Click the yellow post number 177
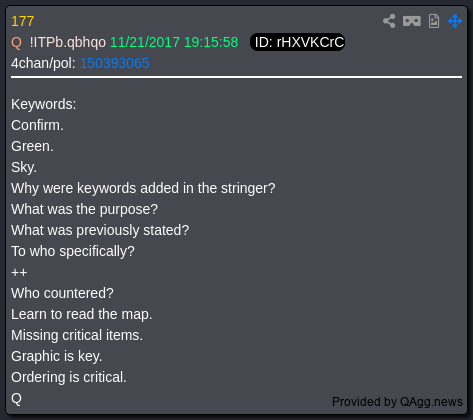Screen dimensions: 473x420 [x=22, y=21]
